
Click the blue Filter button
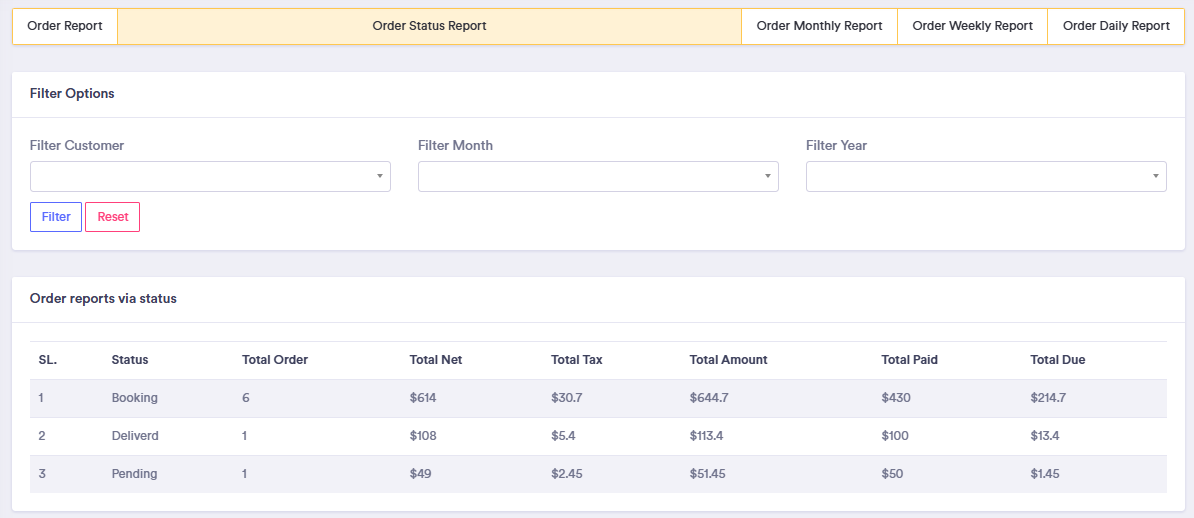(x=56, y=217)
